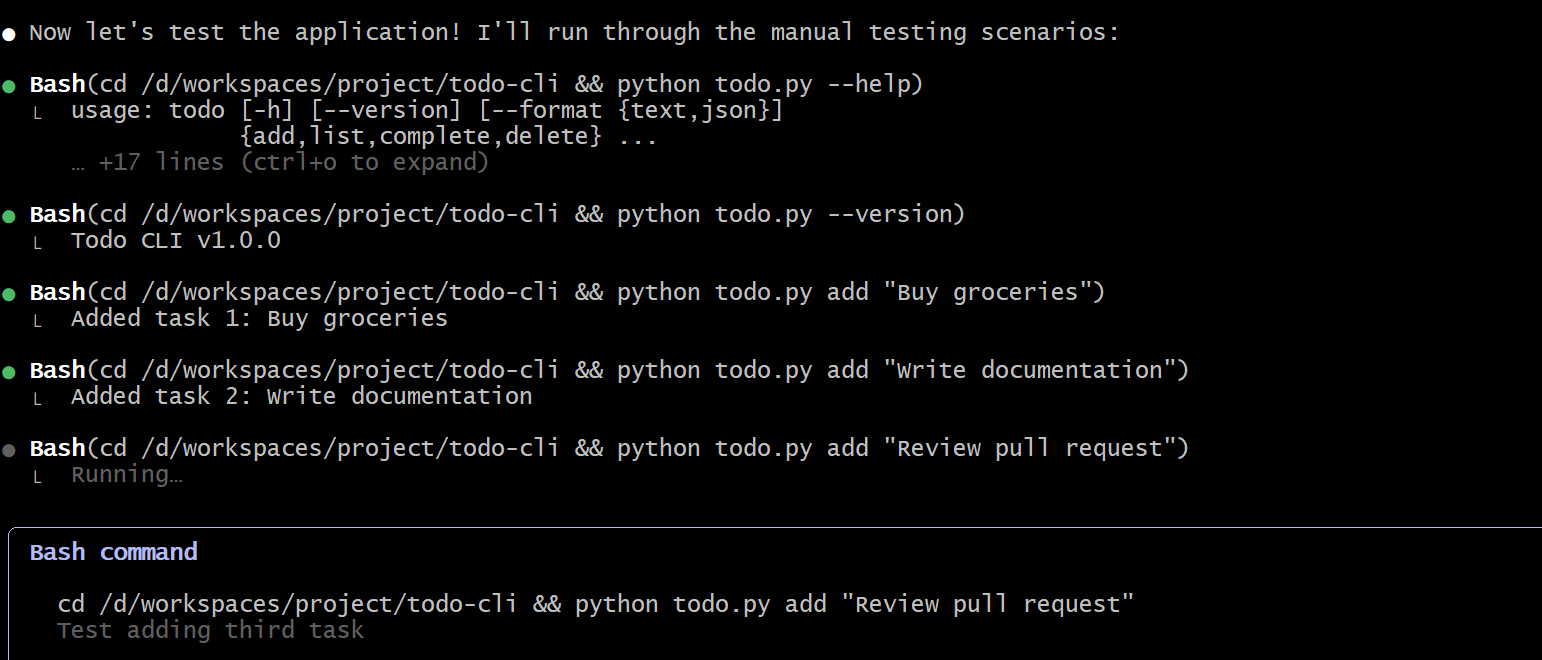Image resolution: width=1542 pixels, height=660 pixels.
Task: Click the "Added task 1: Buy groceries" output
Action: (x=259, y=318)
